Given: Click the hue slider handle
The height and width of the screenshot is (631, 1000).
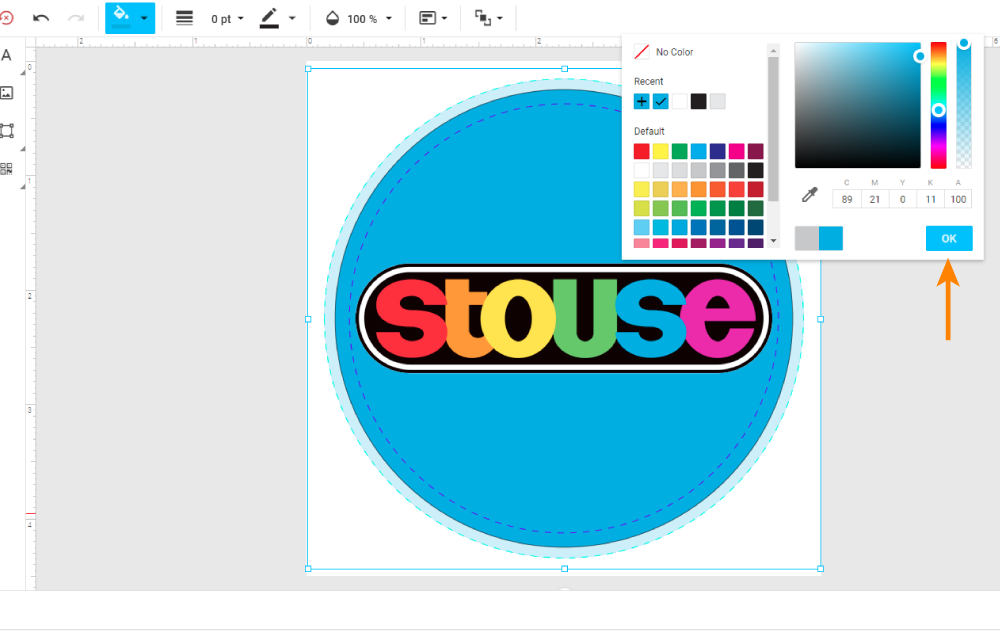Looking at the screenshot, I should point(938,110).
